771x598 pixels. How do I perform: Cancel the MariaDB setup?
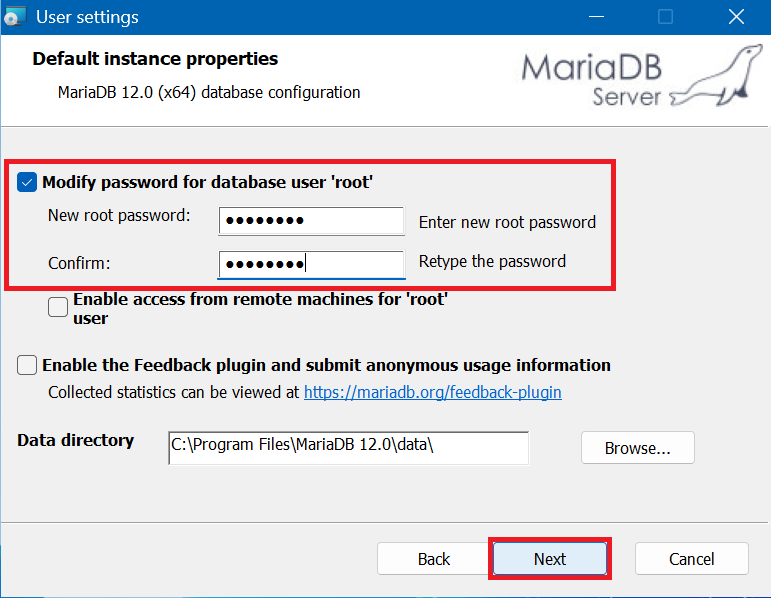[691, 559]
